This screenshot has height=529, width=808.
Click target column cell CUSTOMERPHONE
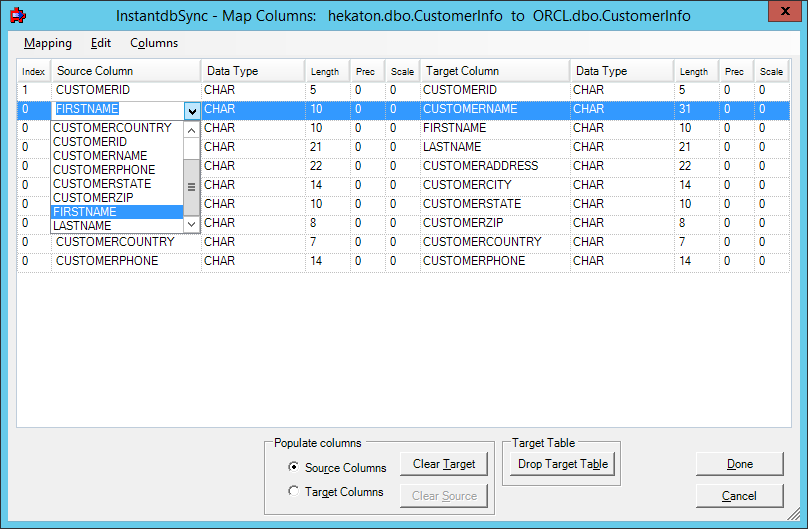[x=495, y=261]
